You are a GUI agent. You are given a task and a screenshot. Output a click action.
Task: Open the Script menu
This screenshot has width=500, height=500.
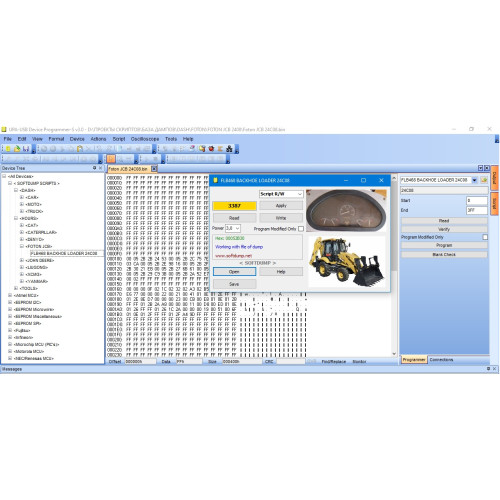point(119,139)
